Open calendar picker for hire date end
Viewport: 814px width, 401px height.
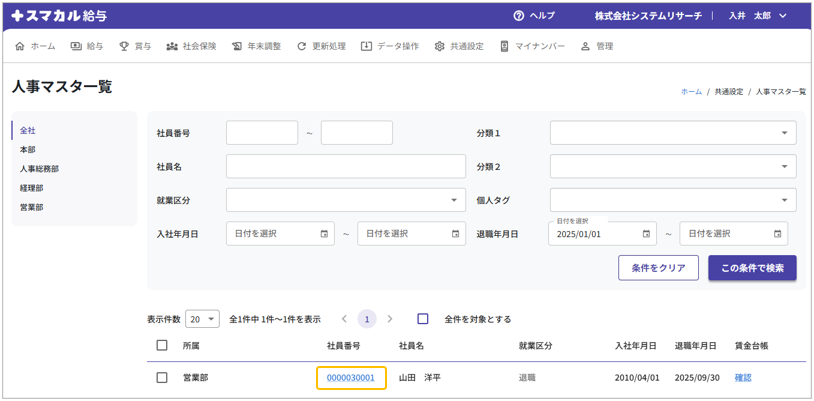[x=455, y=234]
